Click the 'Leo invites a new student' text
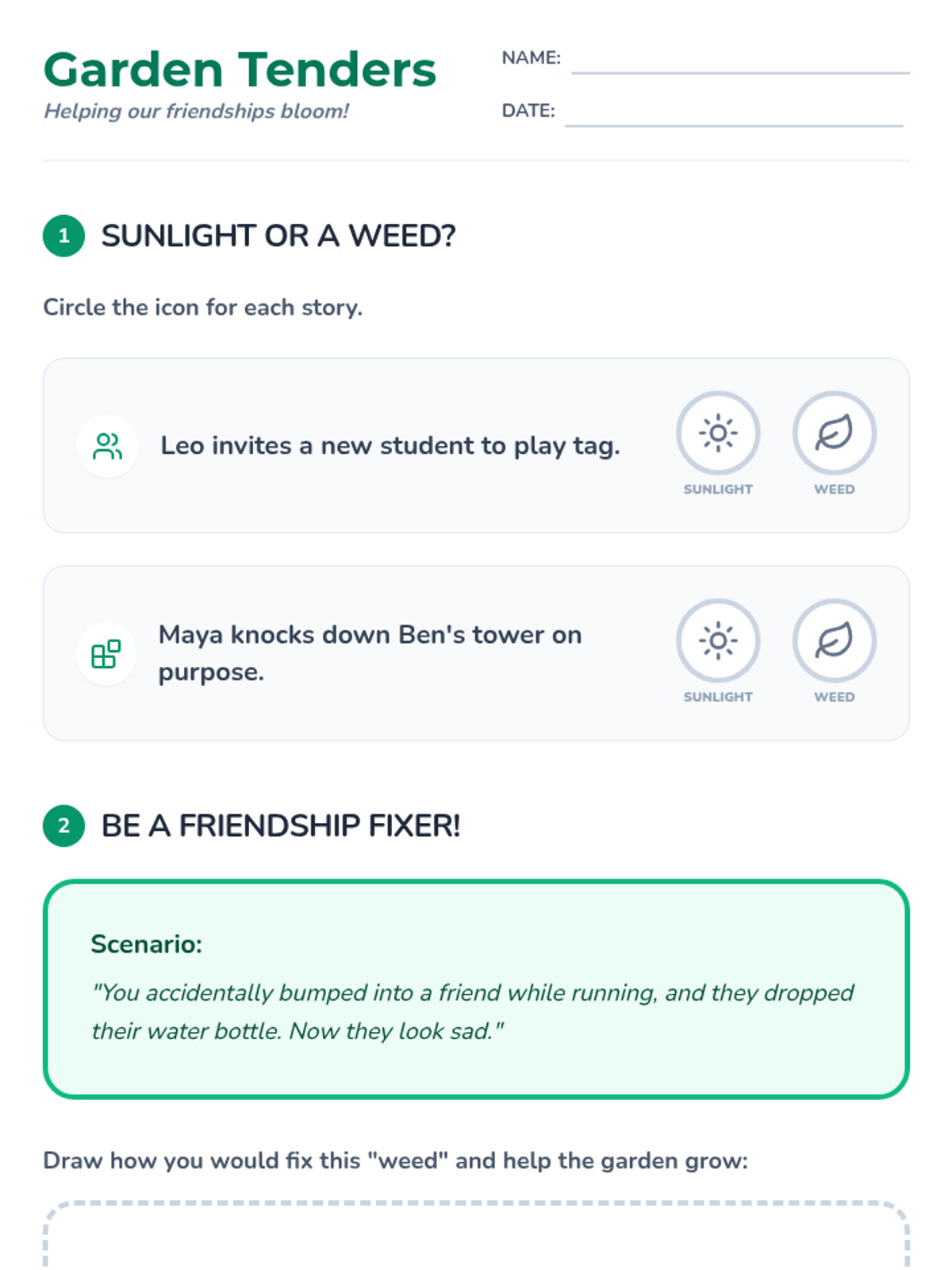The width and height of the screenshot is (952, 1270). pyautogui.click(x=390, y=446)
